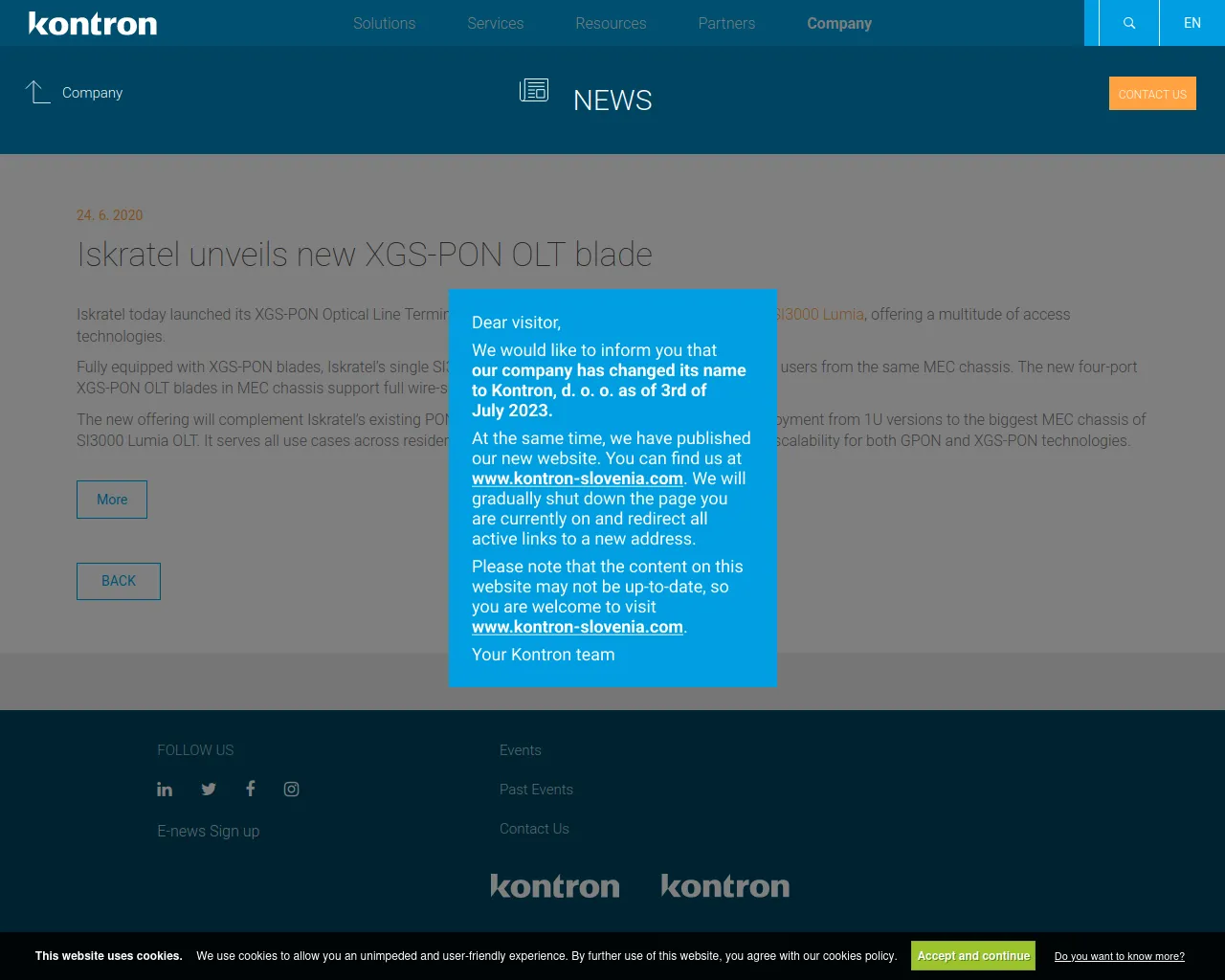Click the More button

[x=112, y=500]
